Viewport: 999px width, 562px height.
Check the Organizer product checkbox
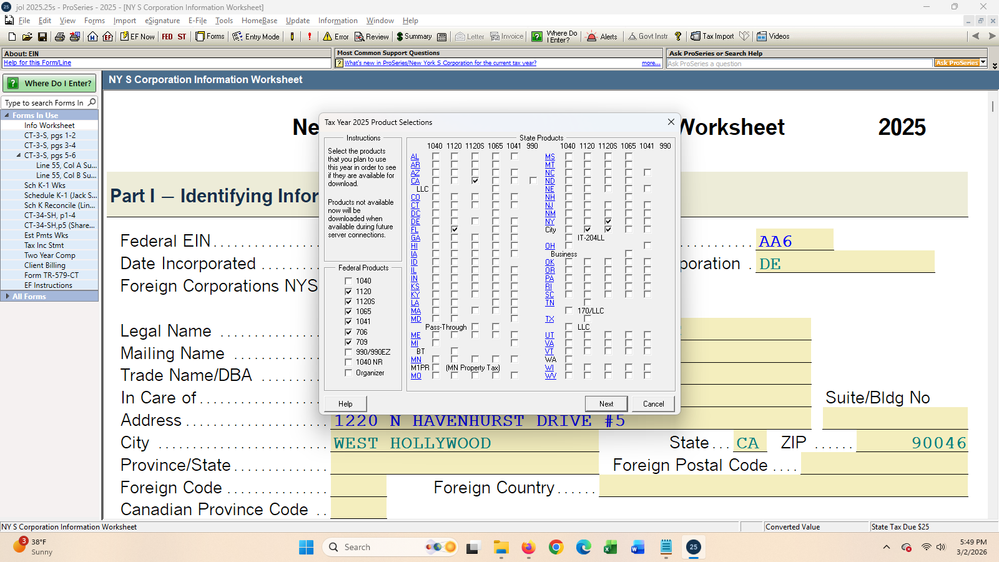(348, 372)
